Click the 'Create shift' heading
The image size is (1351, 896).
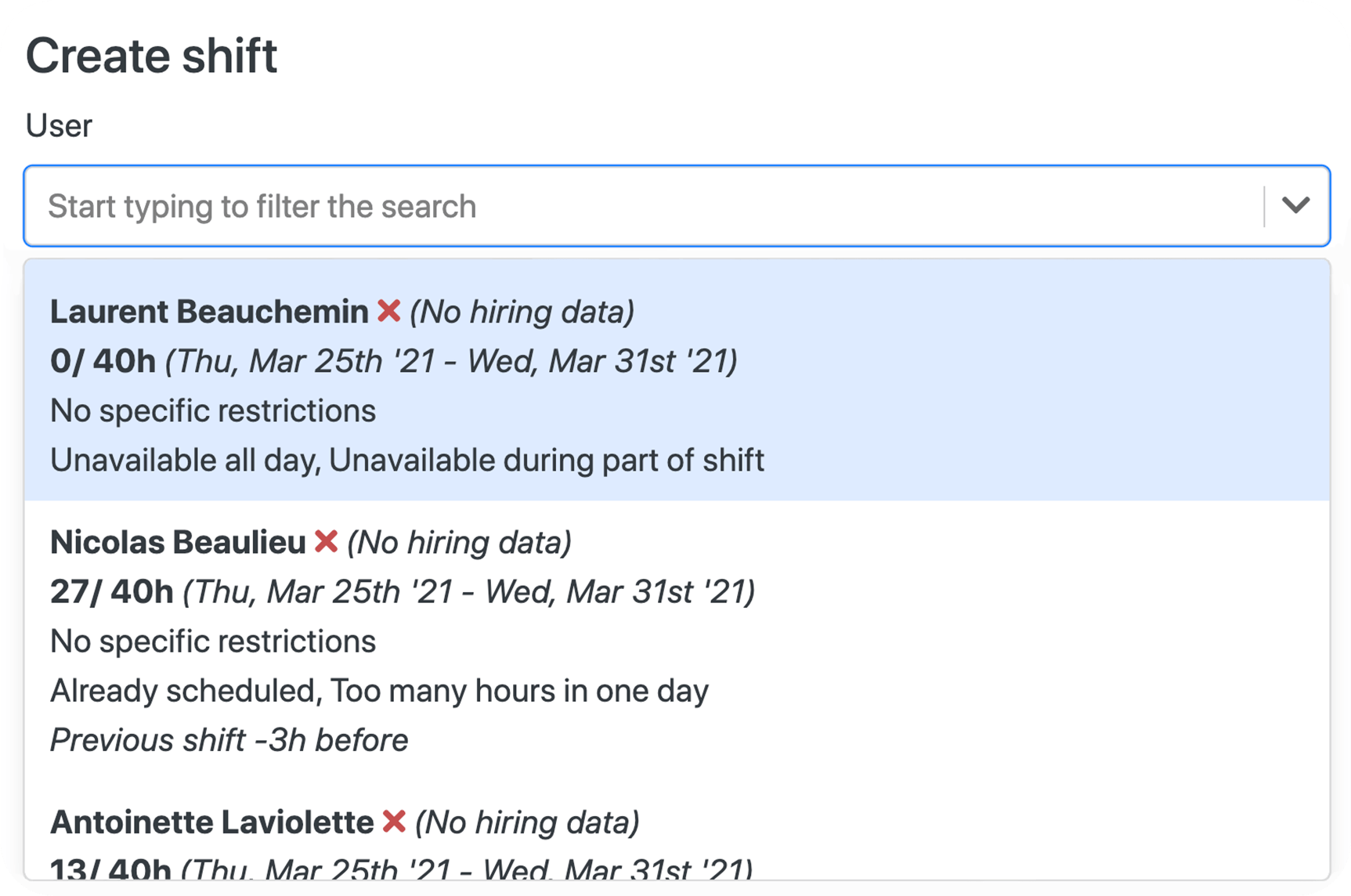151,56
